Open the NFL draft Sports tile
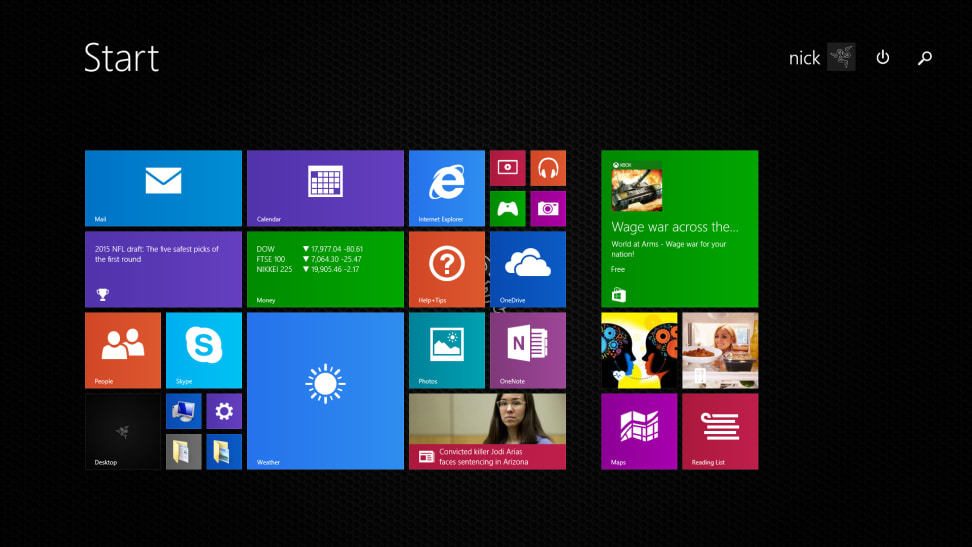The height and width of the screenshot is (547, 972). [x=163, y=269]
